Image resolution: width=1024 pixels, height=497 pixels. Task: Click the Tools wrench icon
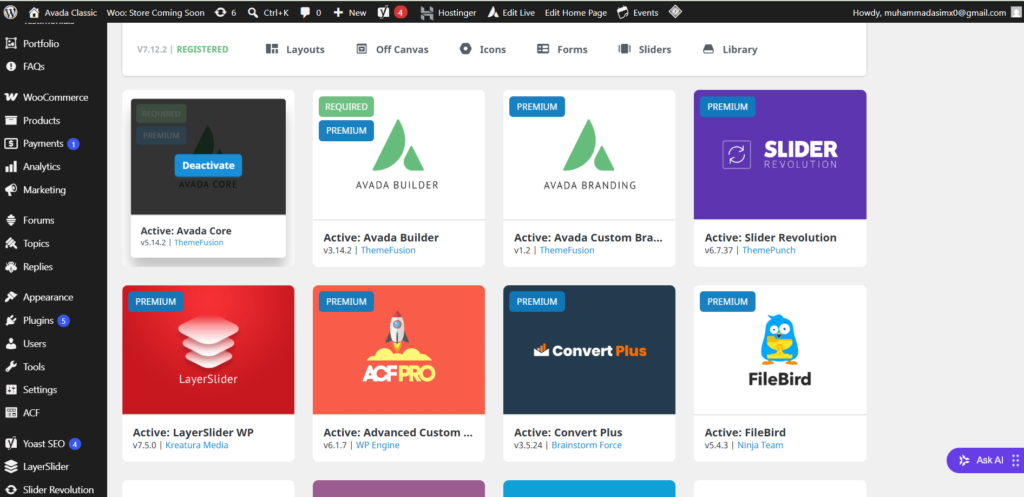click(10, 367)
